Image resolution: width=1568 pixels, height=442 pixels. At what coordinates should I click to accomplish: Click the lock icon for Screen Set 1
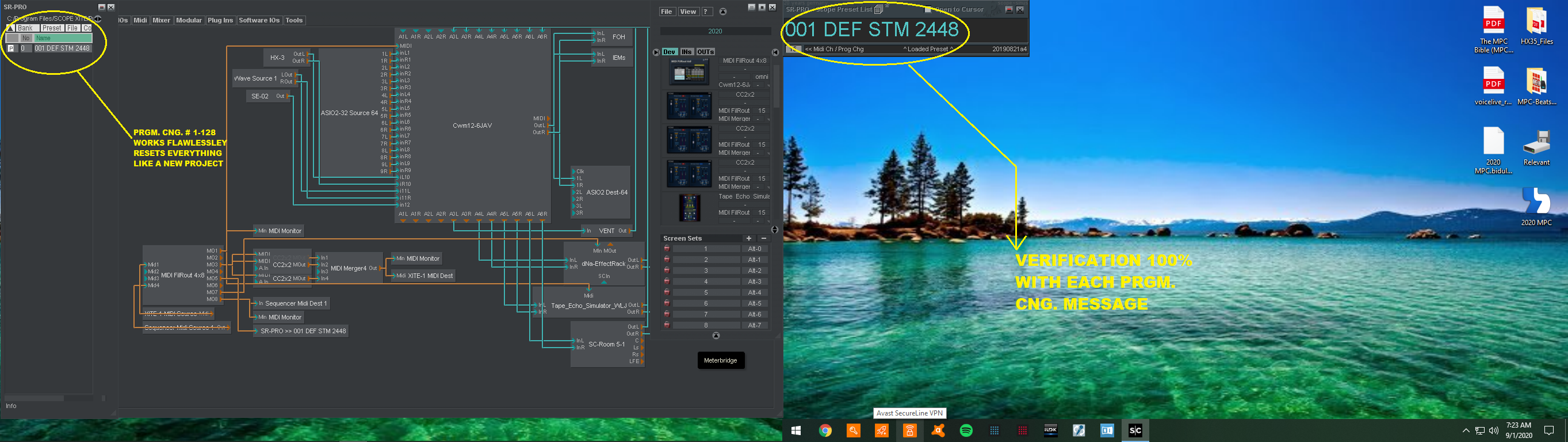click(x=667, y=249)
